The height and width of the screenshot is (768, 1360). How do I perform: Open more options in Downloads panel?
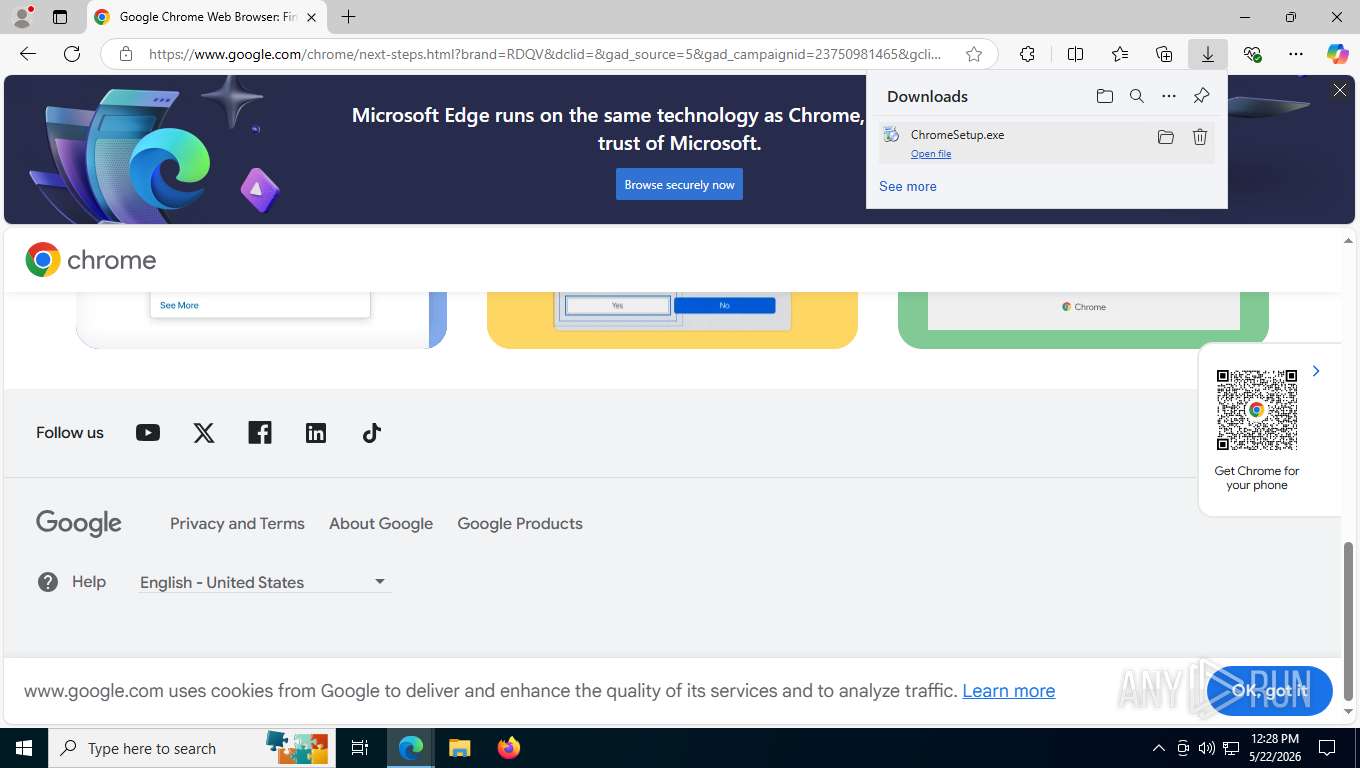tap(1169, 96)
